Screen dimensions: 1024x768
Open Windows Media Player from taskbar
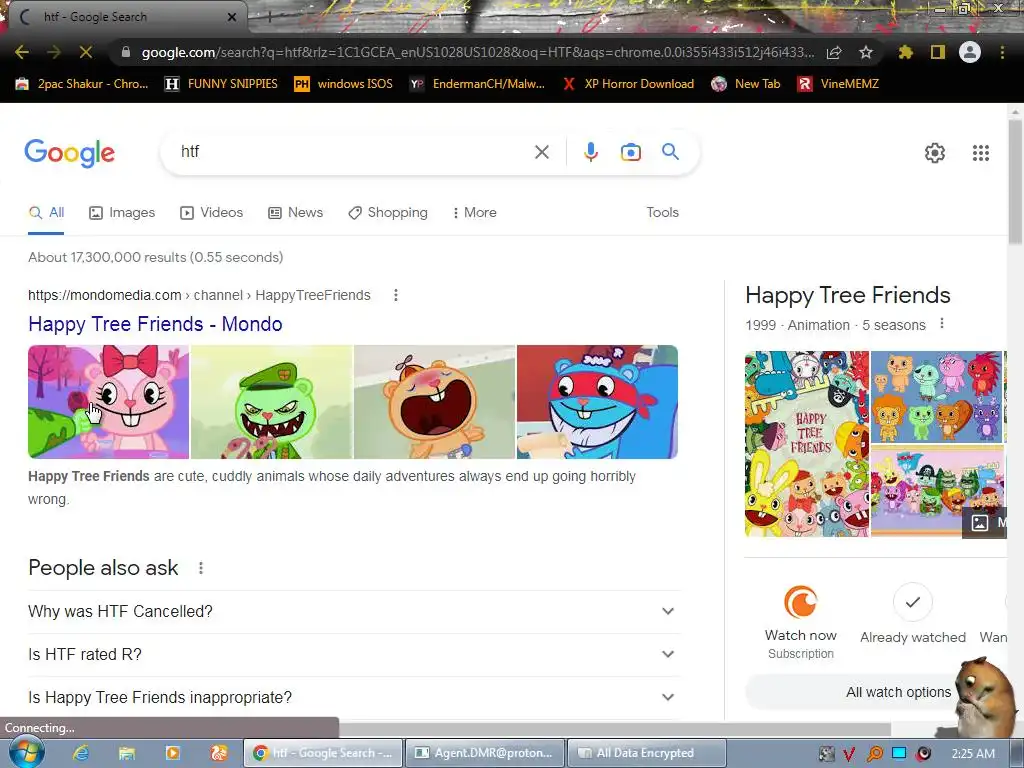point(172,753)
